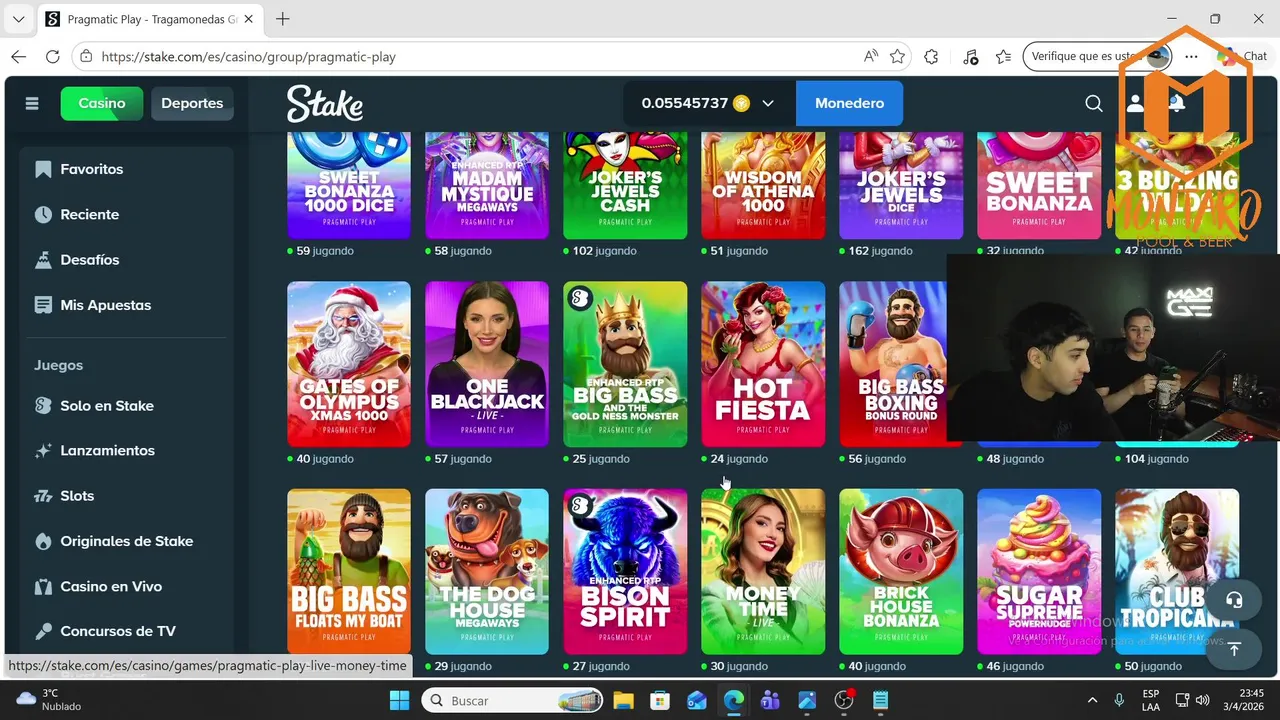
Task: Open Big Bass Floats My Boat
Action: click(x=349, y=571)
